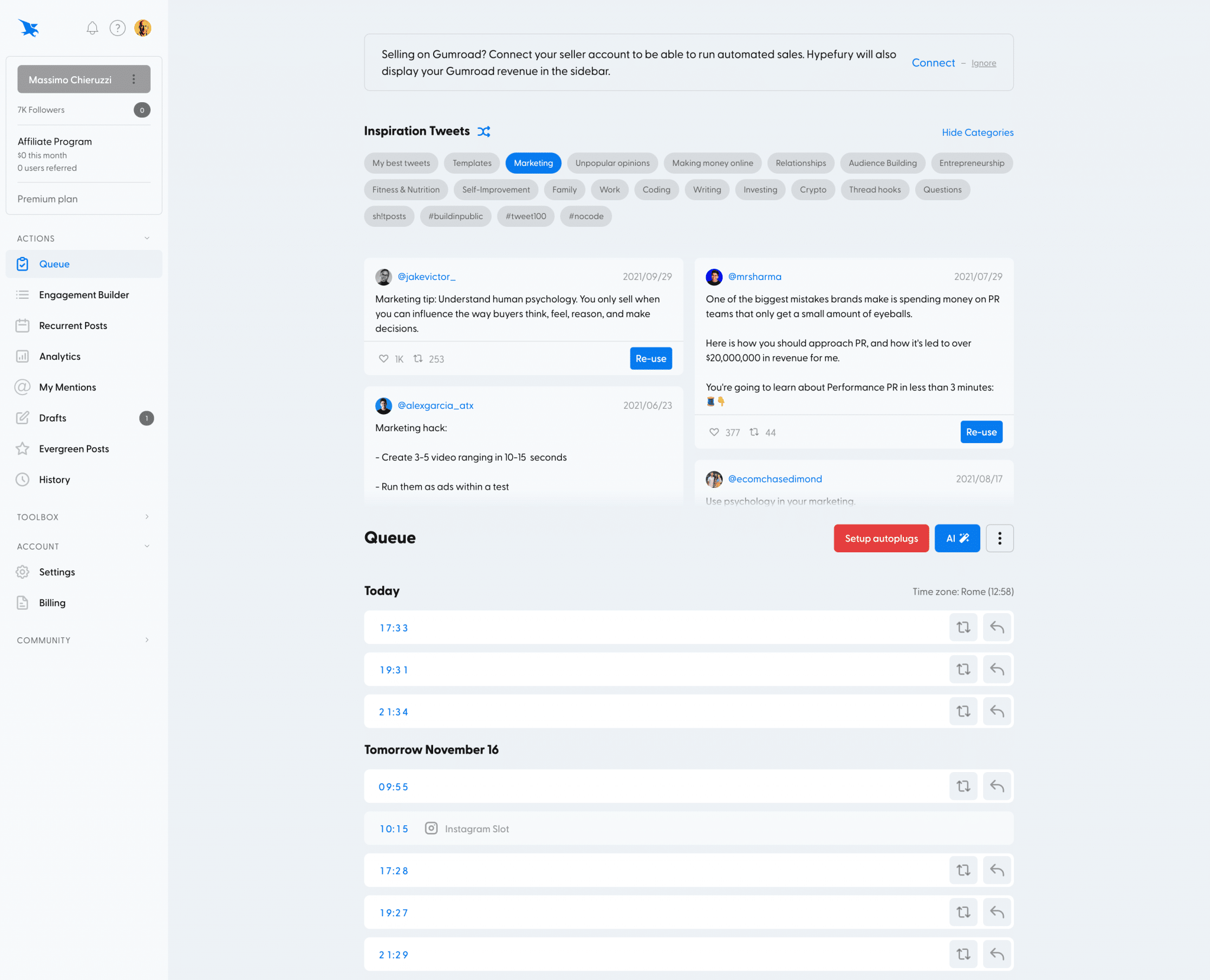This screenshot has width=1210, height=980.
Task: Click the Setup autoplugs button
Action: [881, 538]
